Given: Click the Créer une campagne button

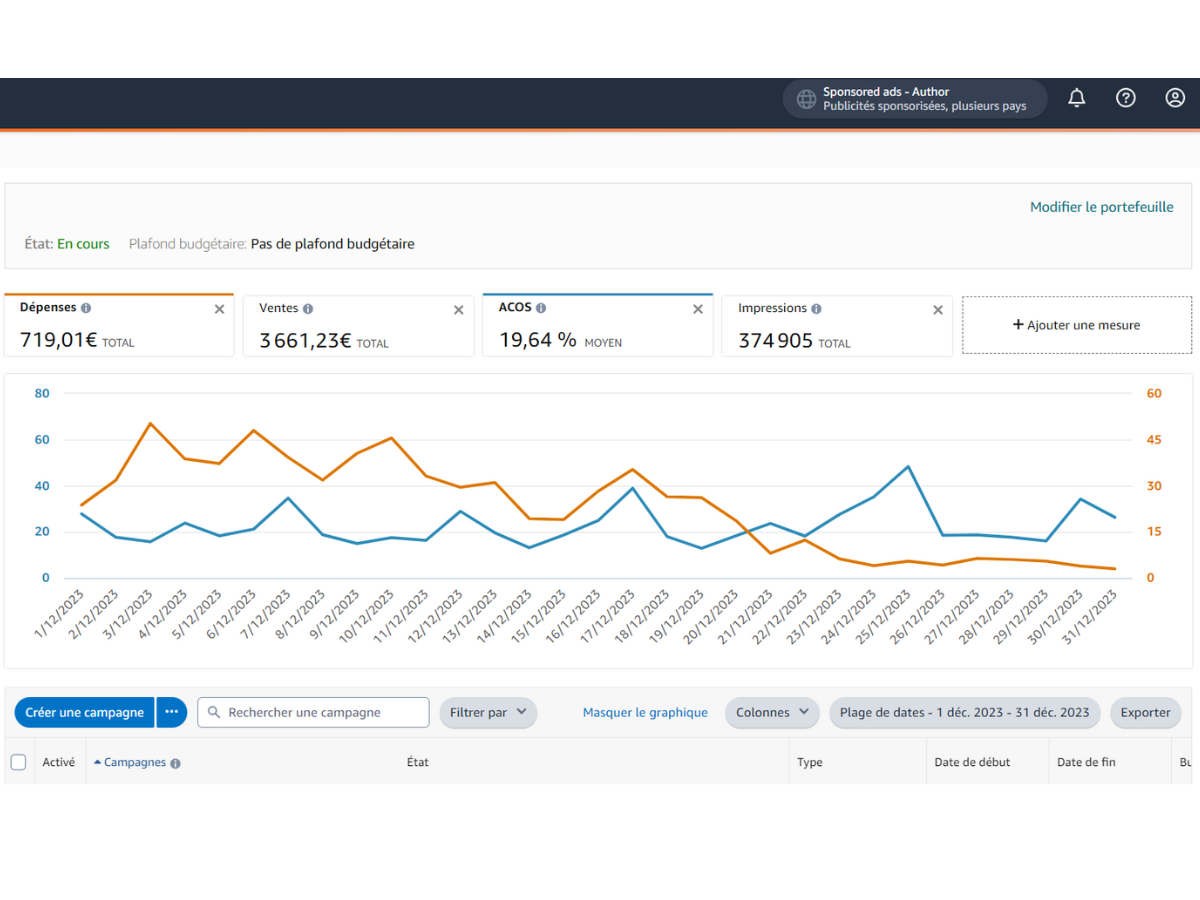Looking at the screenshot, I should (85, 712).
